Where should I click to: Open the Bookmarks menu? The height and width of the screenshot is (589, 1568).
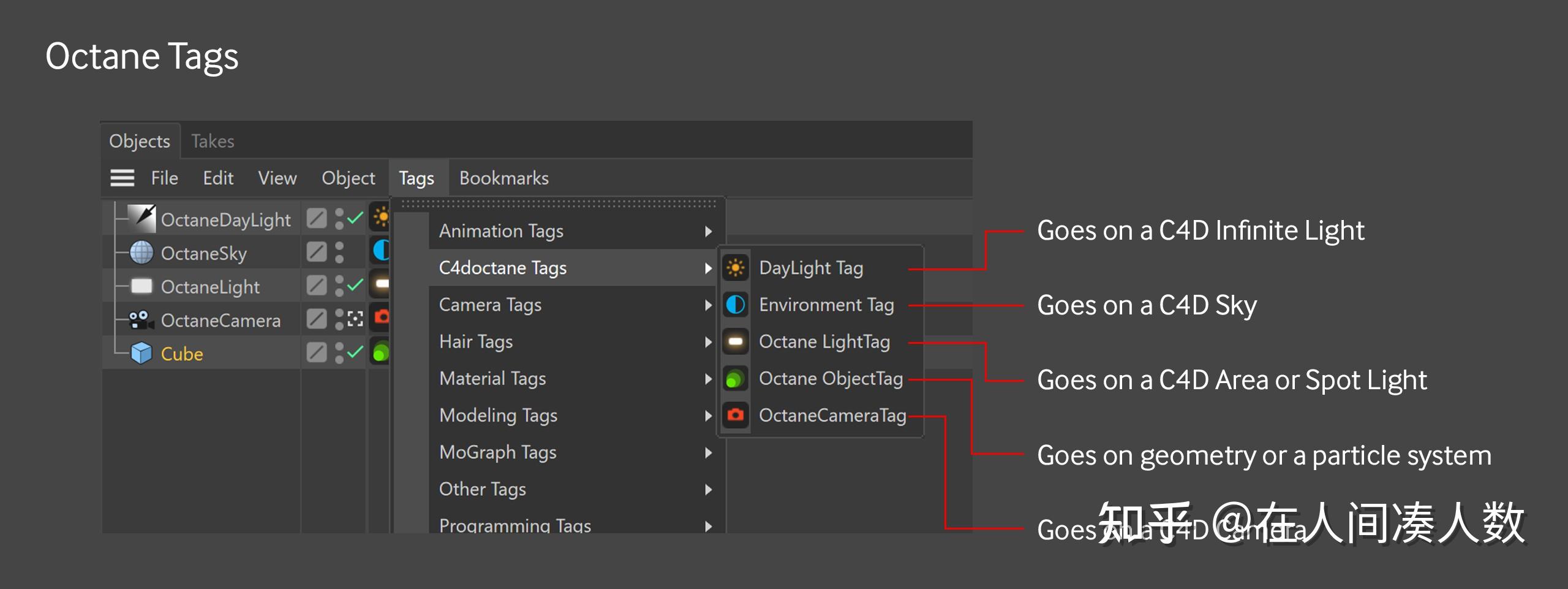pyautogui.click(x=503, y=178)
